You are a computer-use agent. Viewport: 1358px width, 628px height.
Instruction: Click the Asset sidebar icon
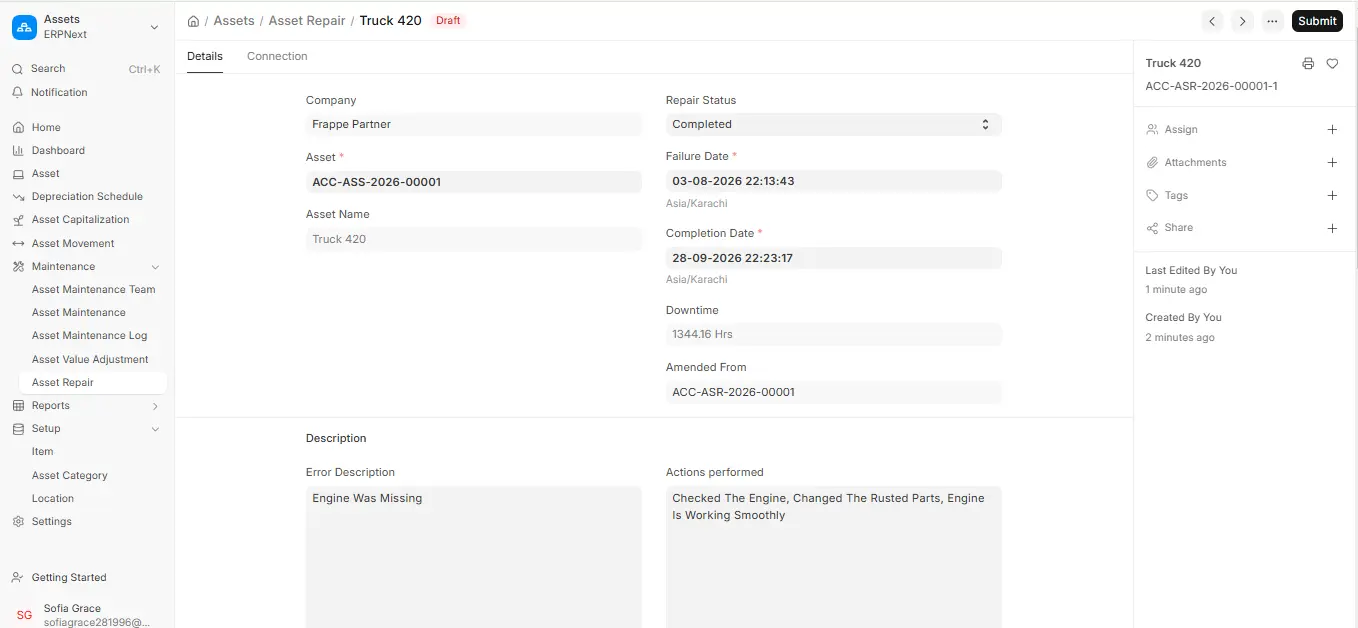[x=17, y=173]
